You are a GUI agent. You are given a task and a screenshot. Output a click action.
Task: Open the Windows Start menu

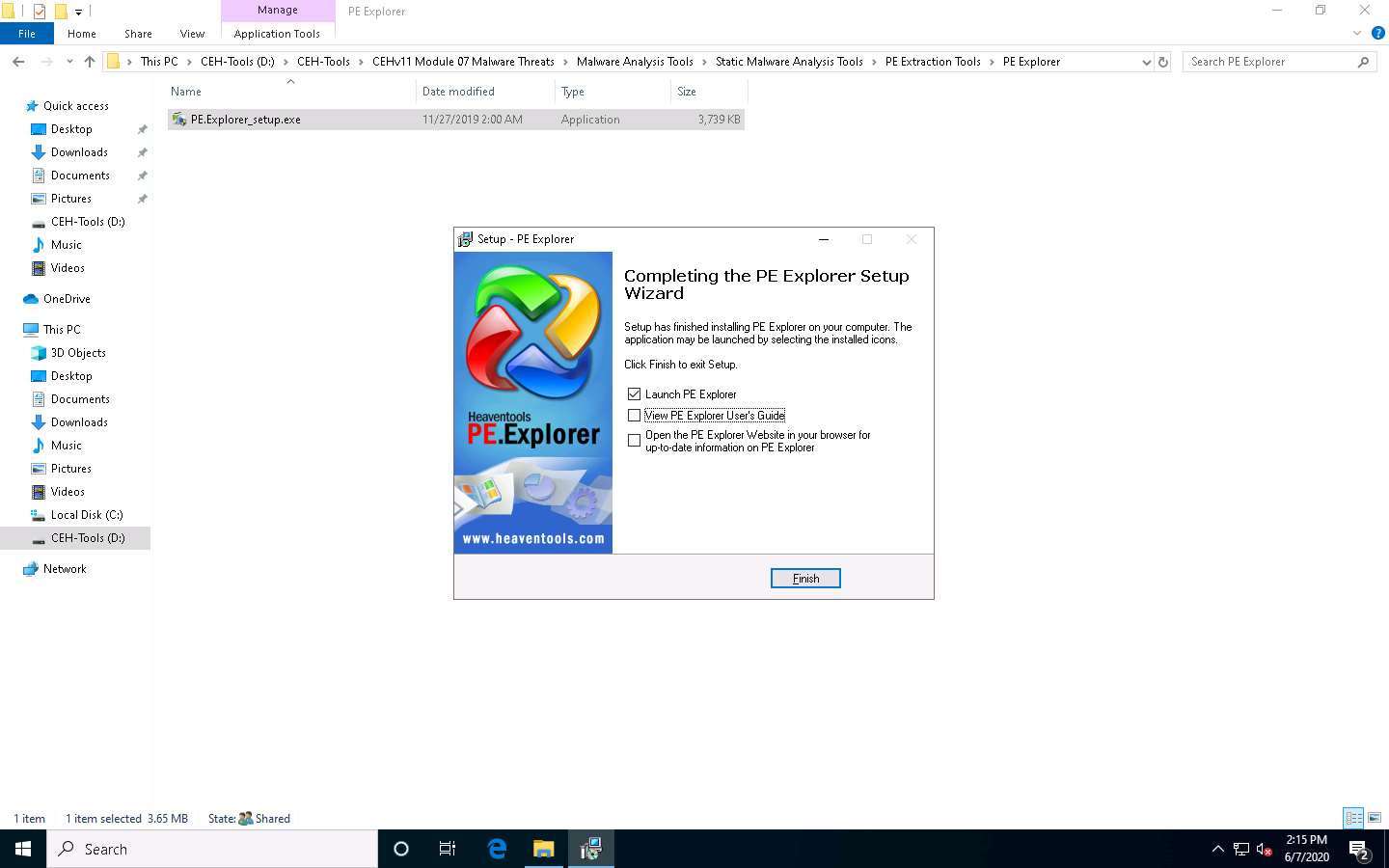click(23, 849)
